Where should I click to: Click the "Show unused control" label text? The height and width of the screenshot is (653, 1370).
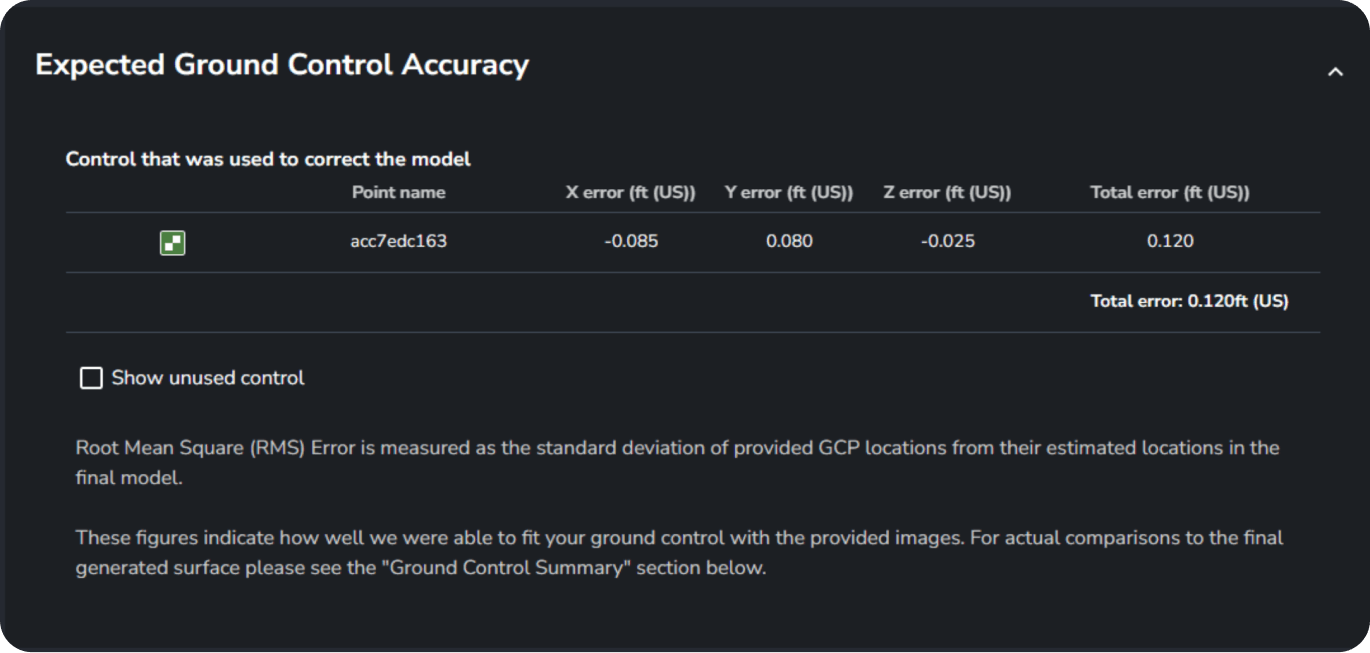(x=208, y=378)
